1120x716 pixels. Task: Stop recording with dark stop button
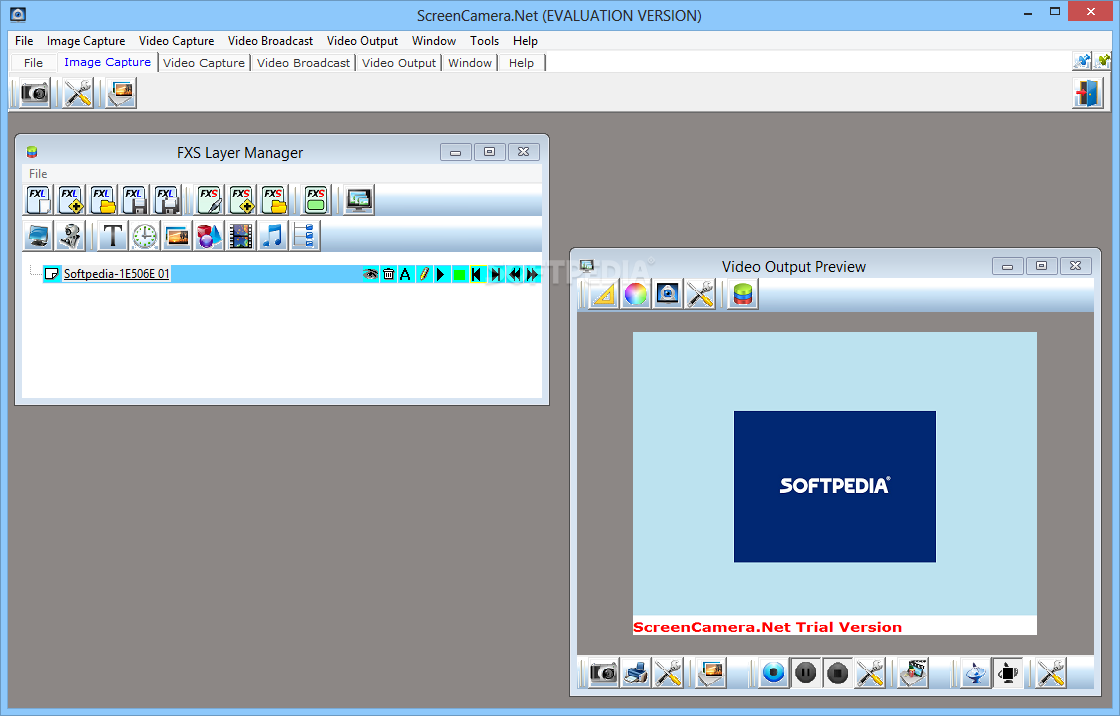pos(837,672)
